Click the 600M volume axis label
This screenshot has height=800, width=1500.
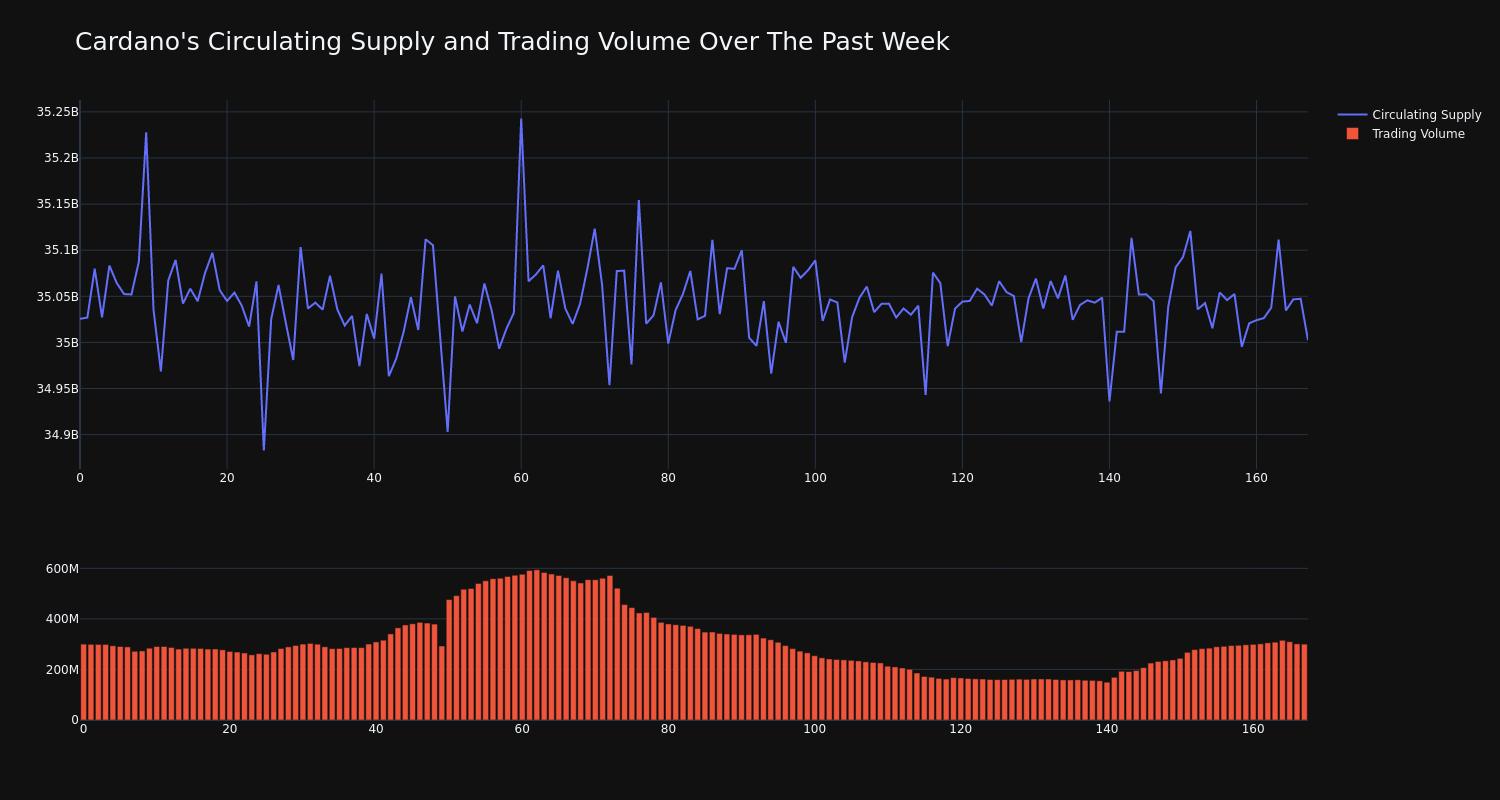coord(62,569)
